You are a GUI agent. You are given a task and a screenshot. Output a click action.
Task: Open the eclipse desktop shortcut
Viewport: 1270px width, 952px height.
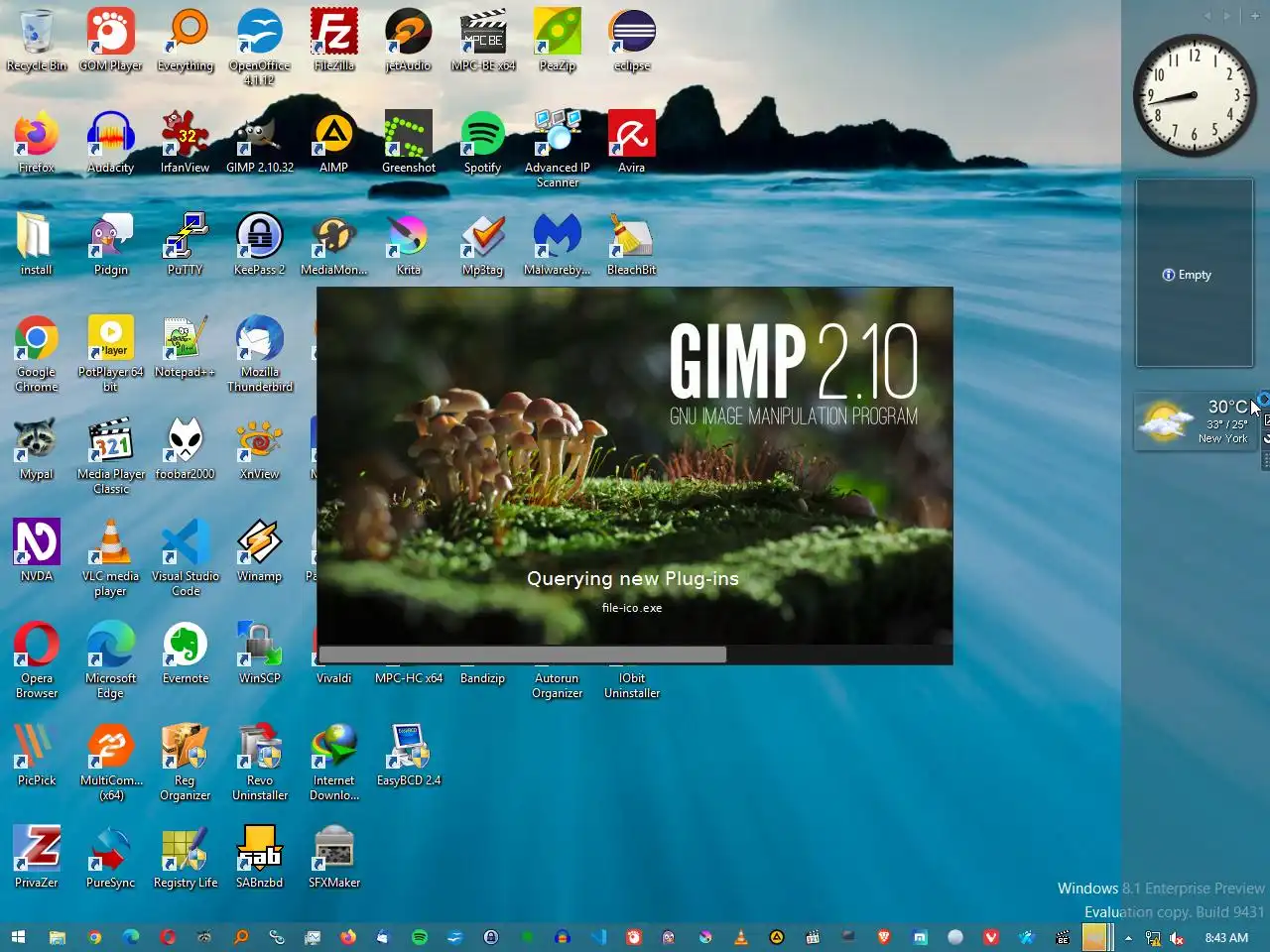coord(632,41)
